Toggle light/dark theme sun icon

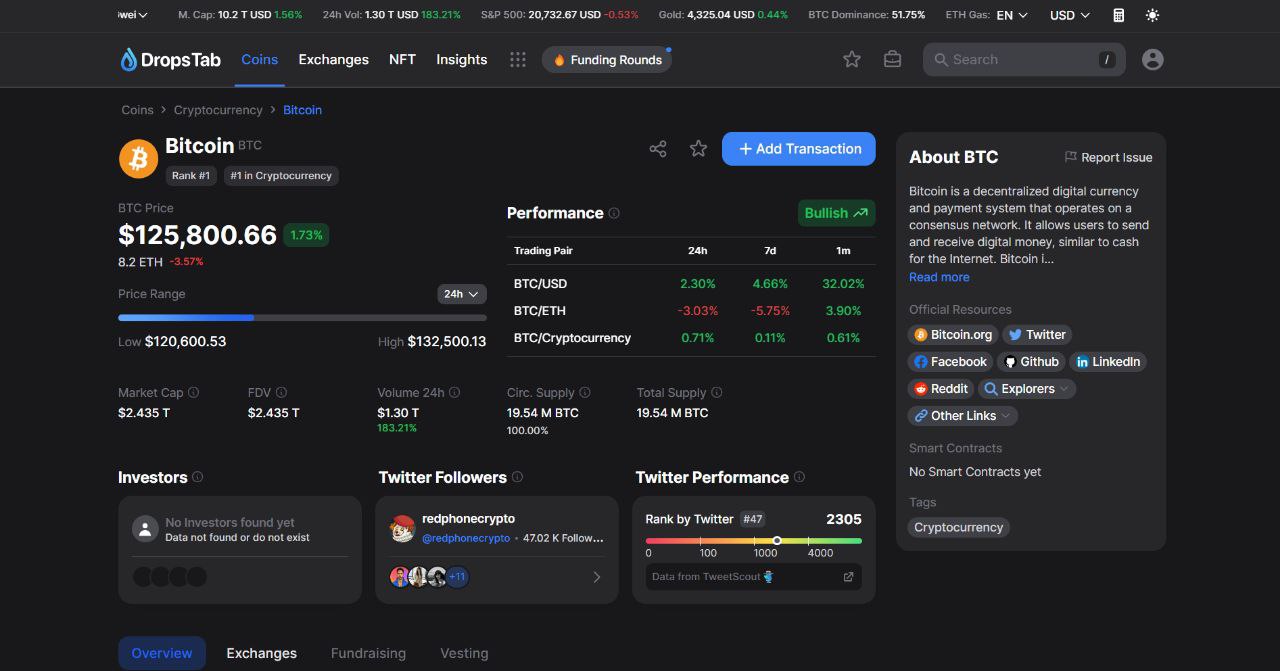coord(1153,15)
